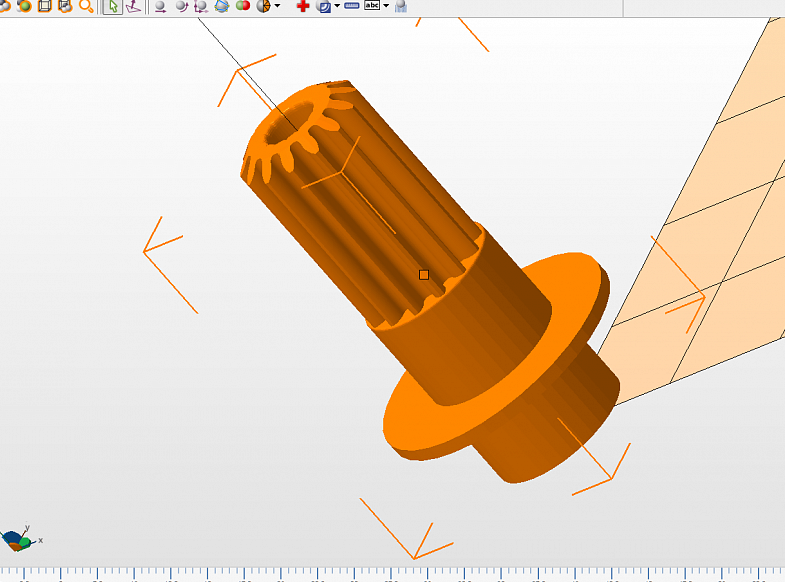785x582 pixels.
Task: Click the blue globe view icon
Action: point(222,6)
